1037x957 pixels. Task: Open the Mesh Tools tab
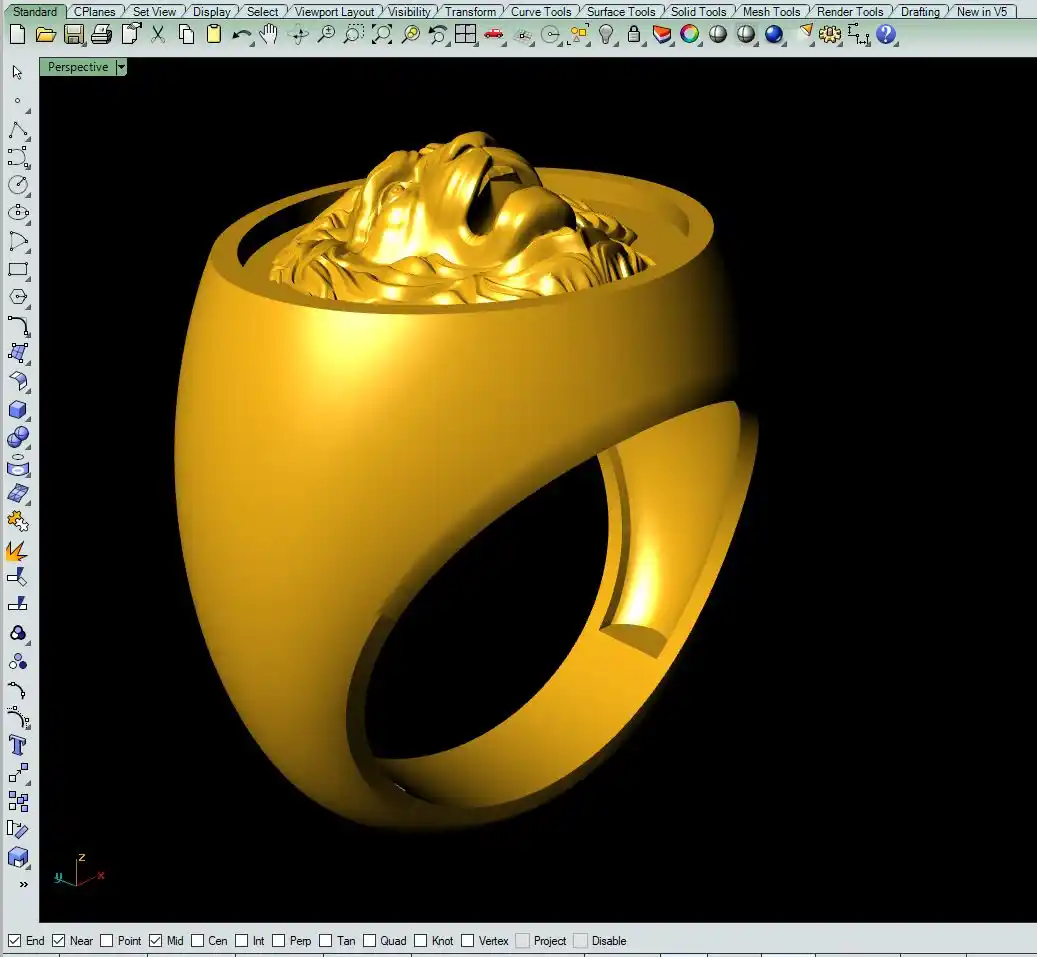[771, 12]
